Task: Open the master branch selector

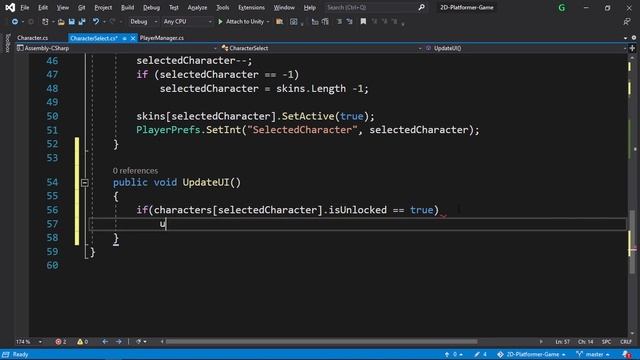Action: (593, 354)
